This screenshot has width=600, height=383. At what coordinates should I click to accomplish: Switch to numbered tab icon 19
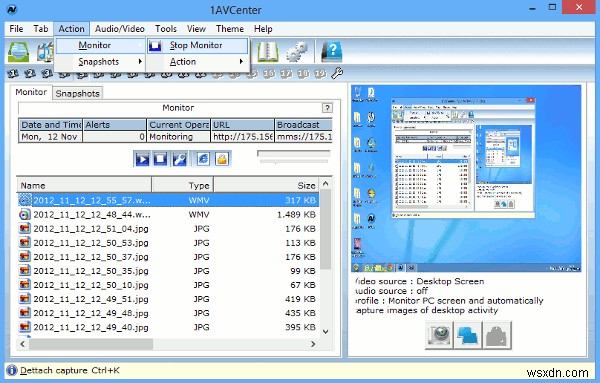pyautogui.click(x=320, y=73)
